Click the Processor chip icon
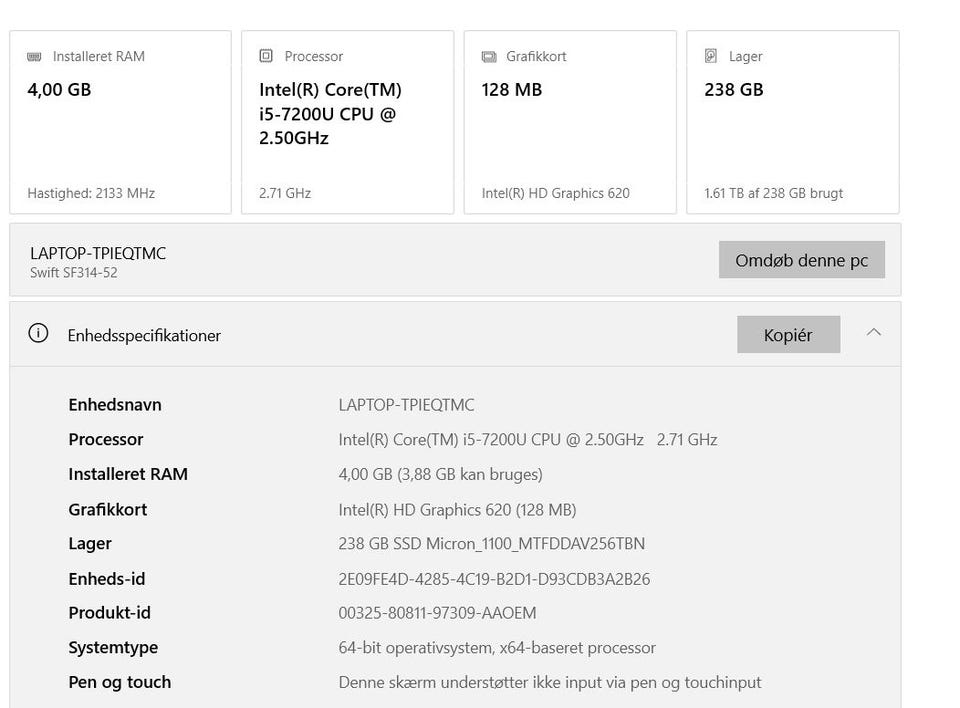The width and height of the screenshot is (960, 708). (266, 56)
